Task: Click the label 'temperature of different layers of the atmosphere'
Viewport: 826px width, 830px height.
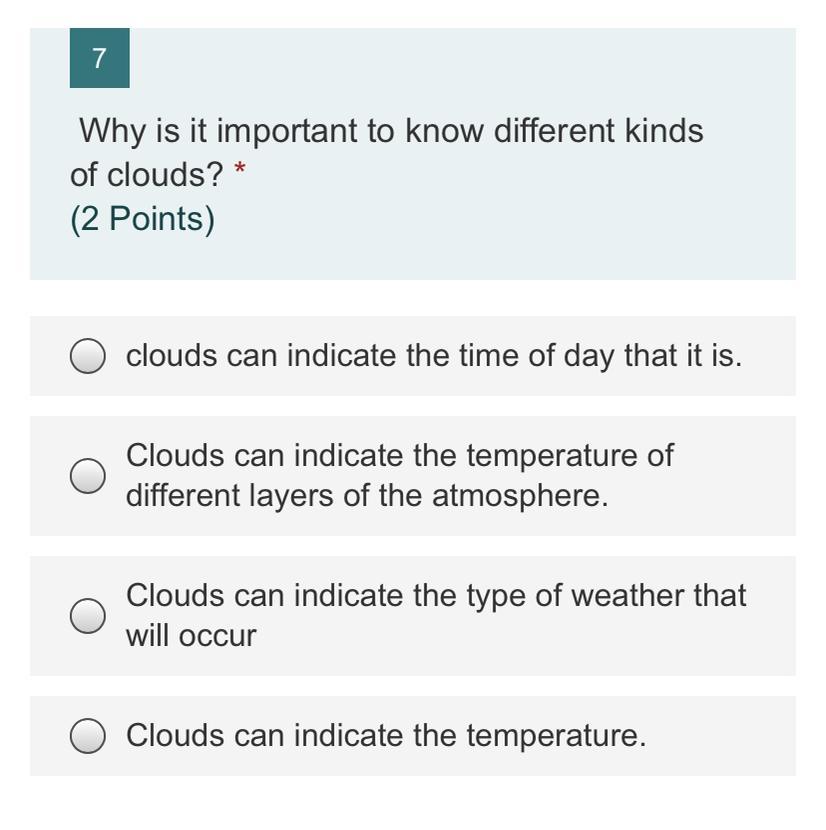Action: pos(399,475)
